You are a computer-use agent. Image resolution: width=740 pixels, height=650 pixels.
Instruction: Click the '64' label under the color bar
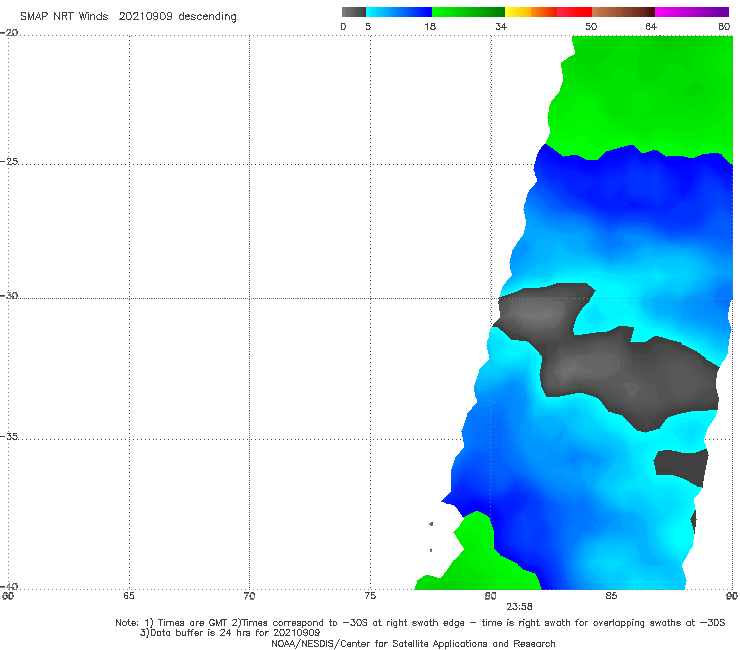coord(651,26)
